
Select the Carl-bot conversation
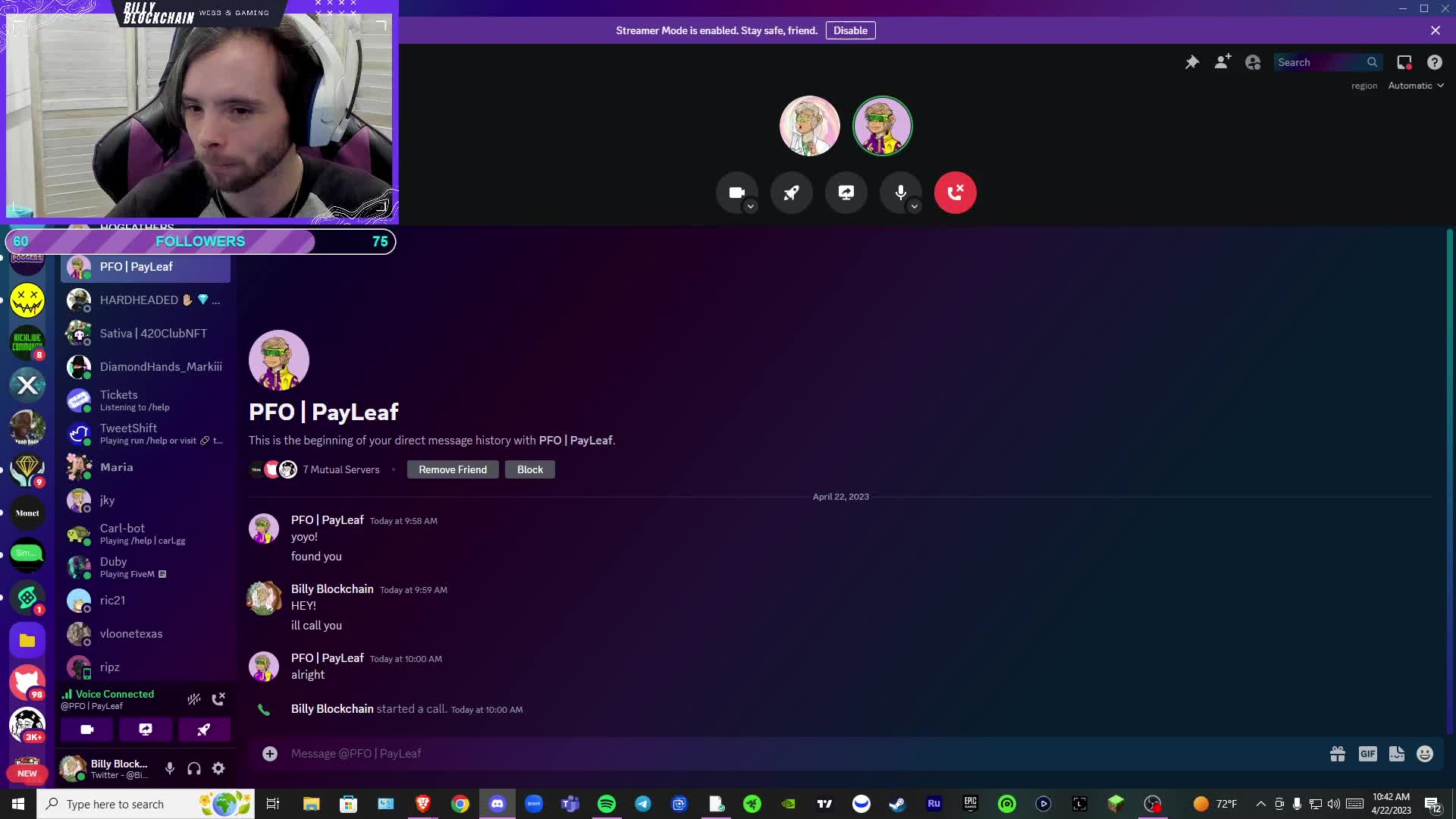click(x=146, y=534)
